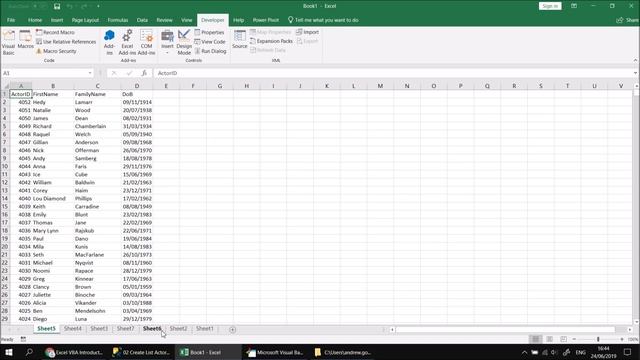
Task: Open the Data tab
Action: [x=142, y=20]
